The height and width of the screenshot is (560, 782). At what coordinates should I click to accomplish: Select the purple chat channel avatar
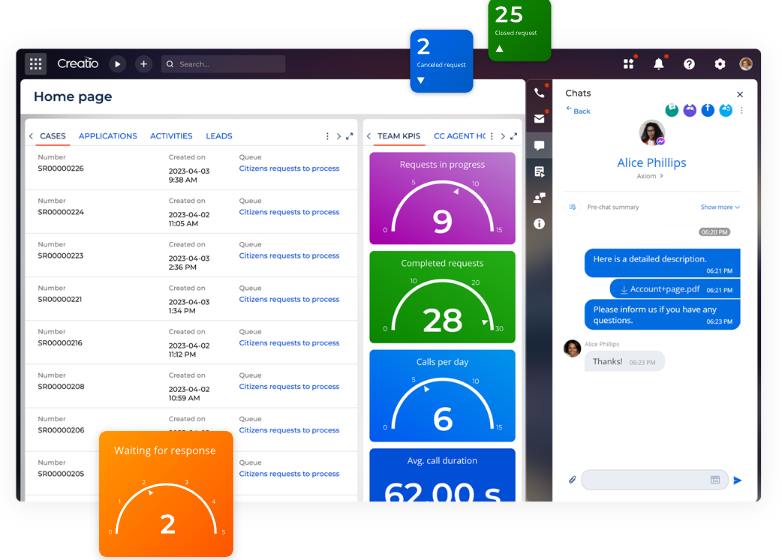(x=690, y=110)
